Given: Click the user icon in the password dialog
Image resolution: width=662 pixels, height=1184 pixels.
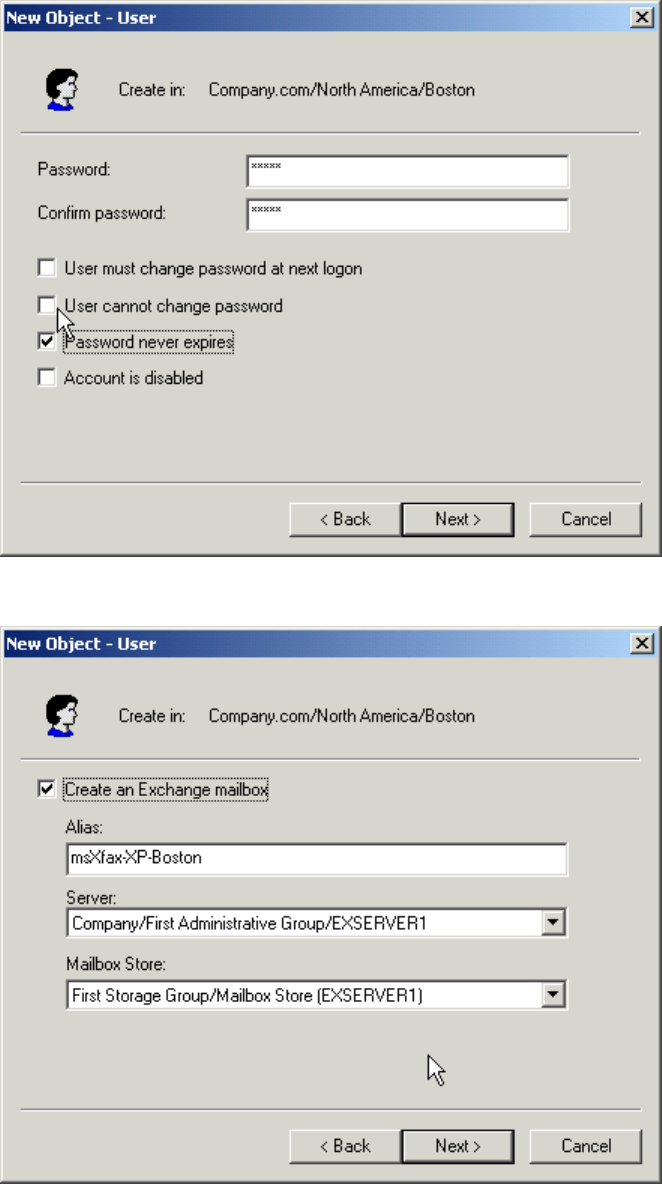Looking at the screenshot, I should pyautogui.click(x=62, y=89).
